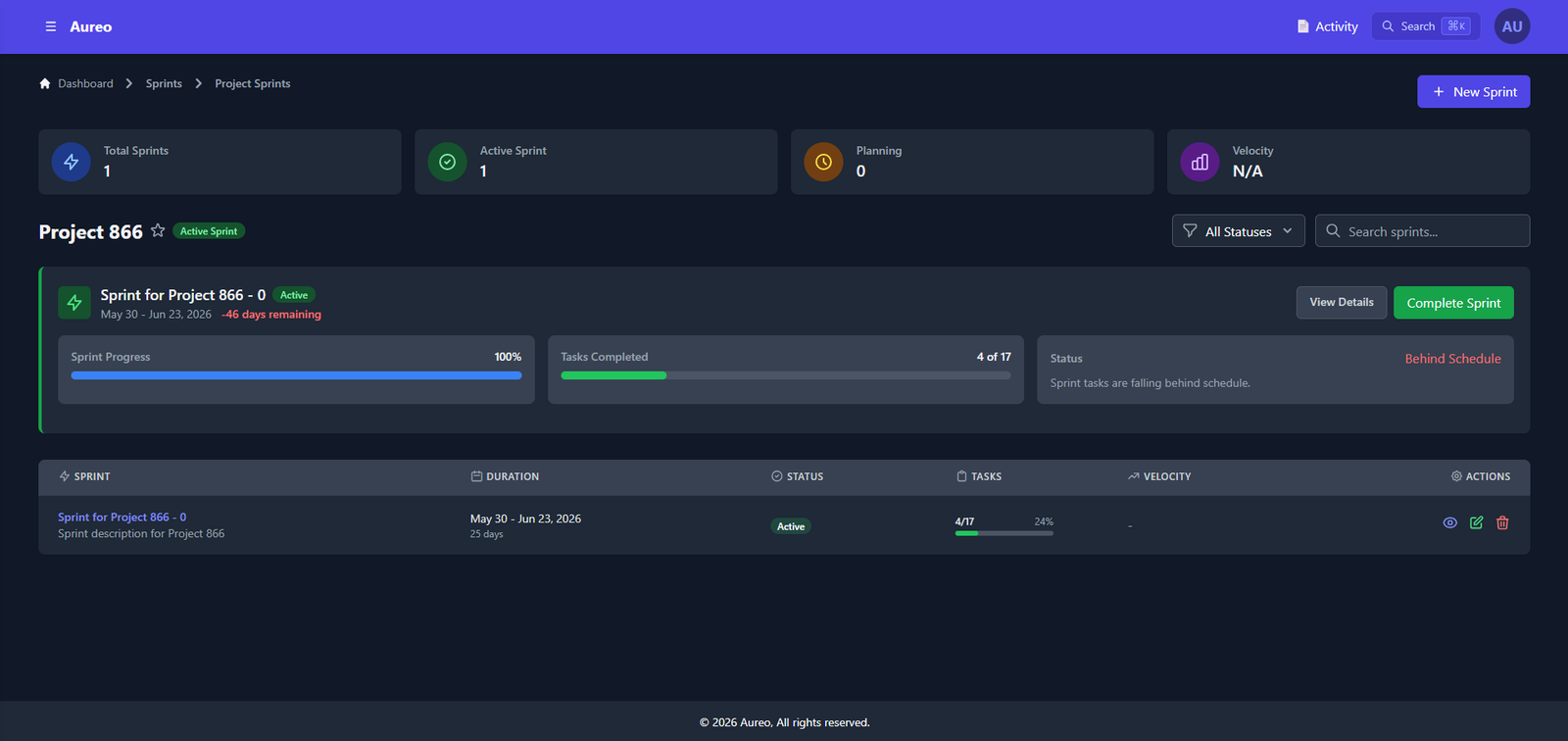
Task: Click the Dashboard home icon in breadcrumb
Action: 45,83
